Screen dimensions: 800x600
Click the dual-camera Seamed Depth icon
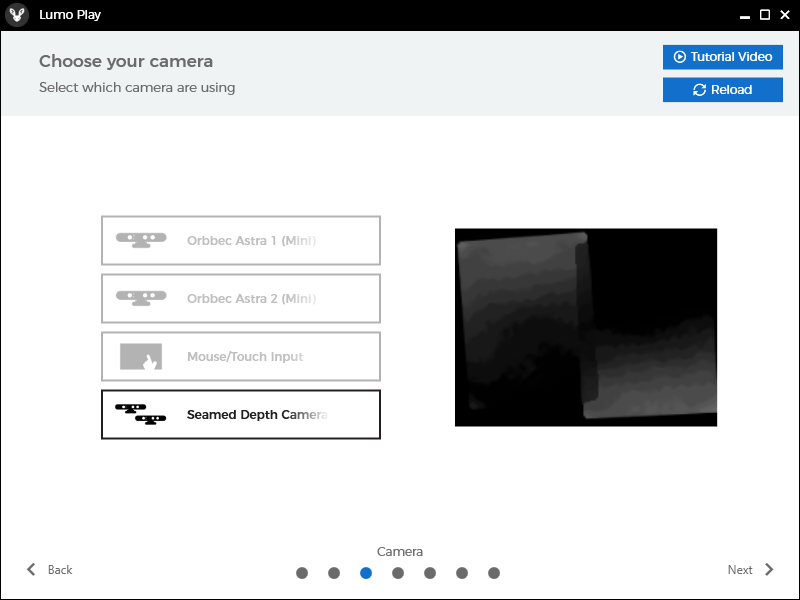point(140,414)
